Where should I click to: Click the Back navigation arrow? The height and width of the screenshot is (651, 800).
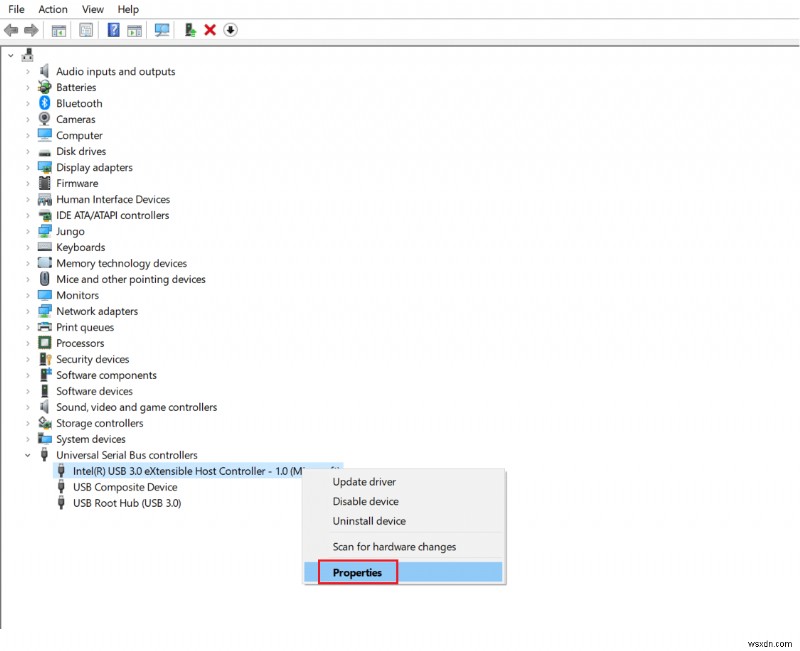[x=11, y=30]
